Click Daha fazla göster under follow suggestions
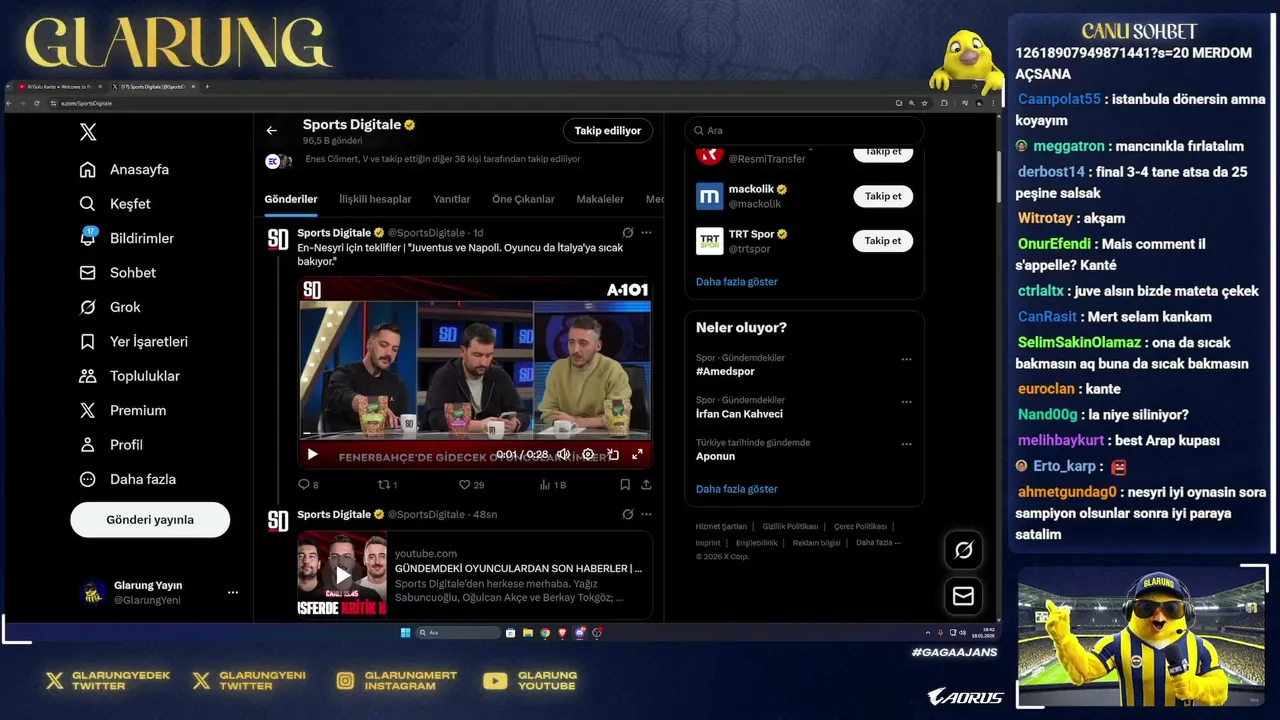Screen dimensions: 1280x720 point(737,282)
